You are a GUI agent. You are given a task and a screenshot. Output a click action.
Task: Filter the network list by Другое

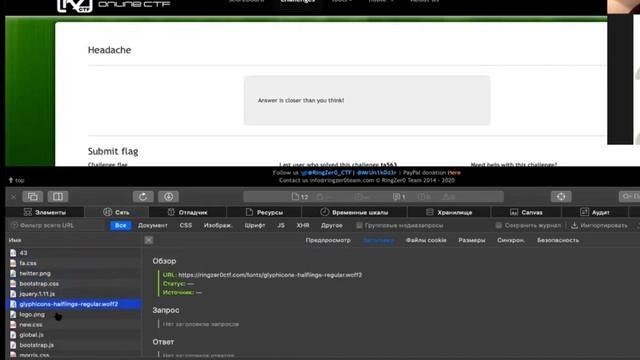tap(331, 225)
